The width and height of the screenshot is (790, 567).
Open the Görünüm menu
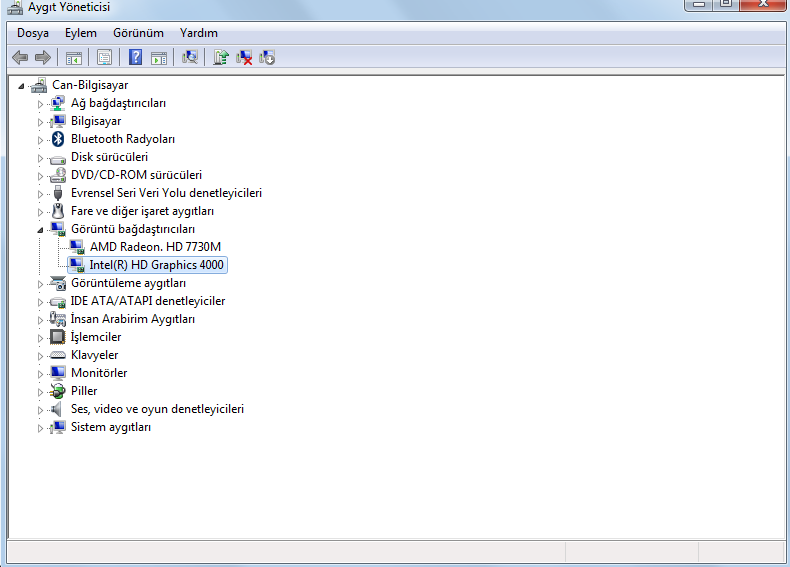coord(138,33)
